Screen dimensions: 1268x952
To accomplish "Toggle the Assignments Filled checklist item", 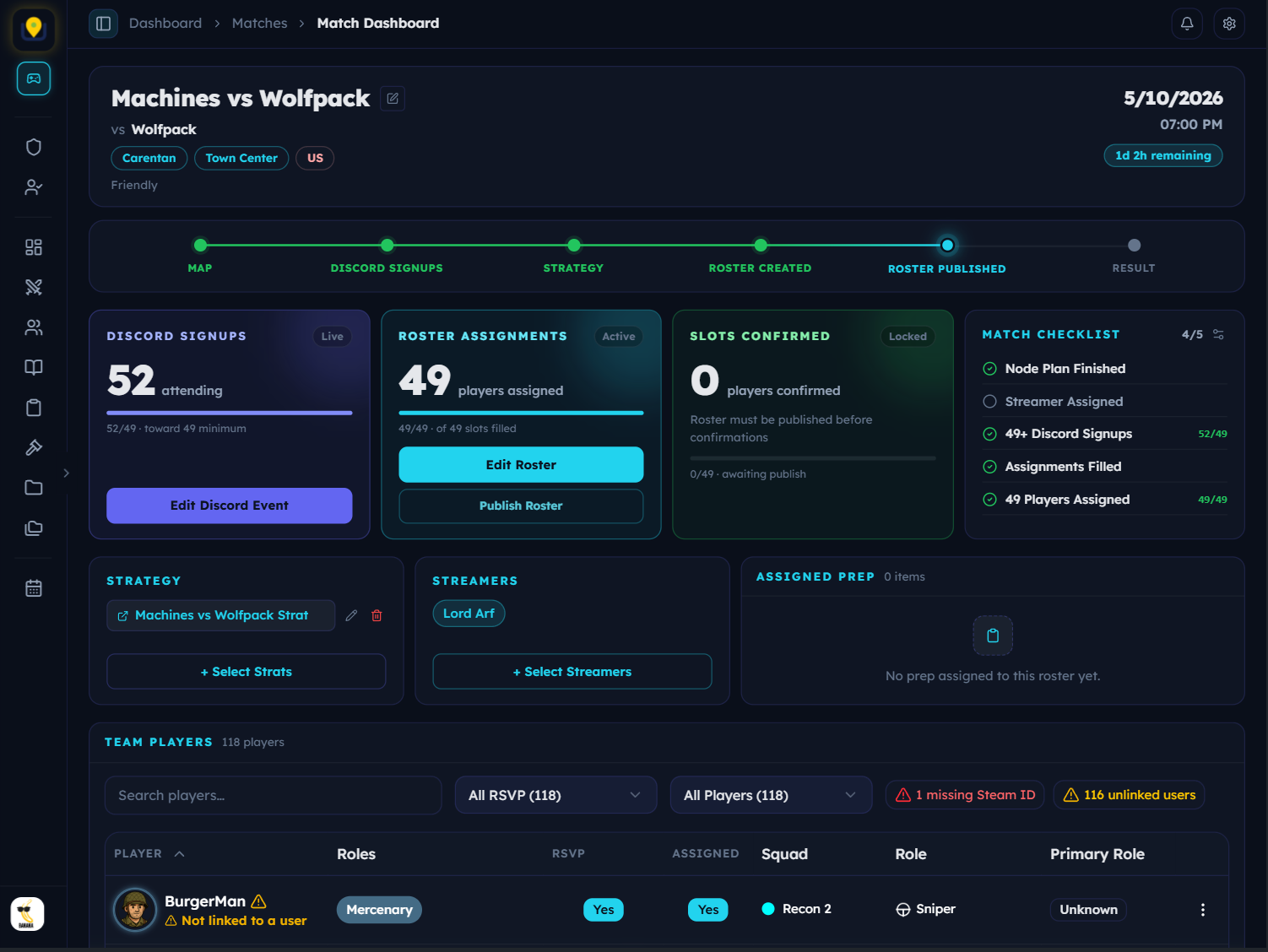I will coord(1104,467).
